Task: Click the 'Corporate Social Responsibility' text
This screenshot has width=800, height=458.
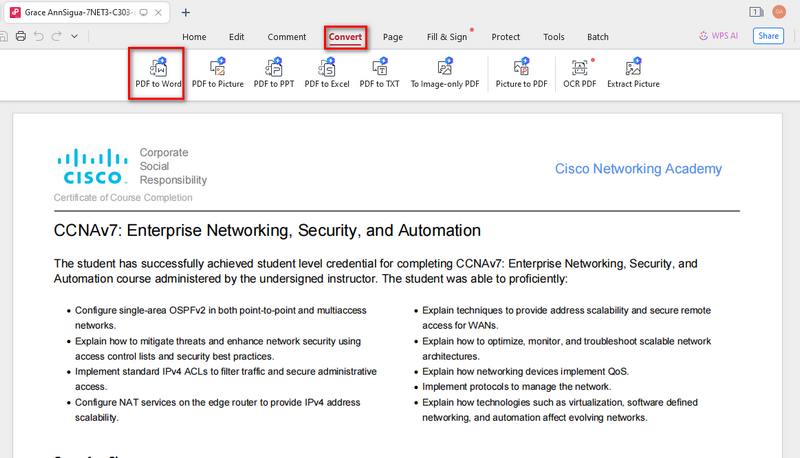Action: coord(173,166)
